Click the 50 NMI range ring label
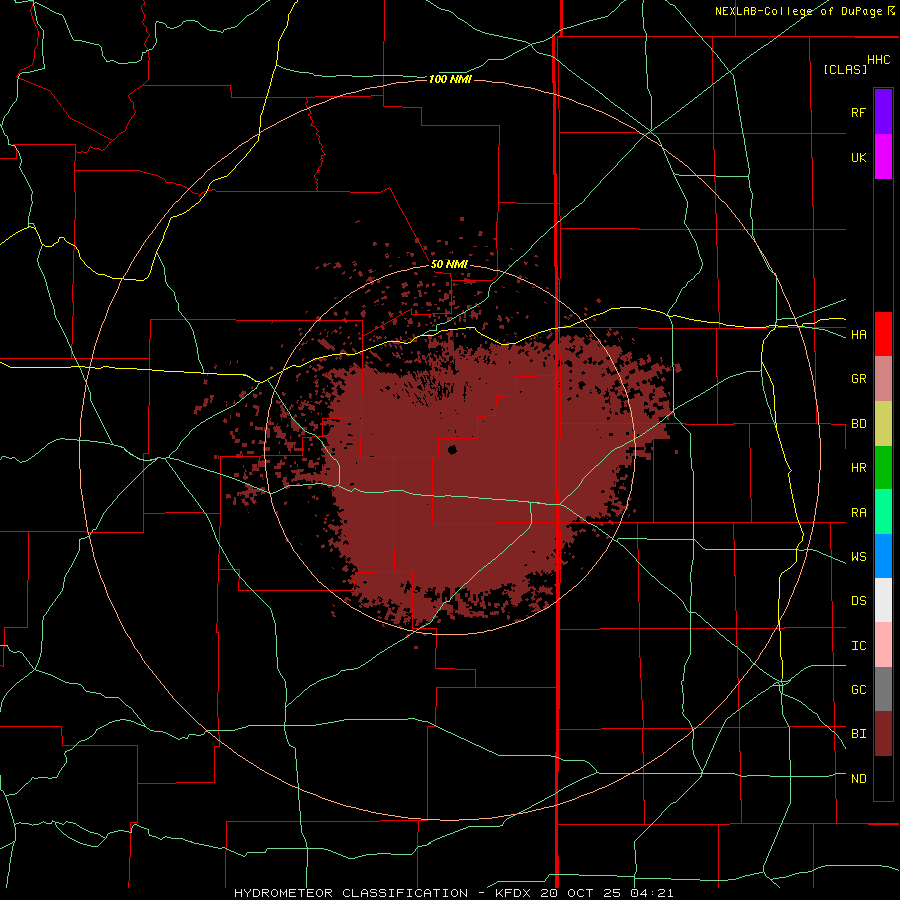This screenshot has height=900, width=900. tap(449, 265)
